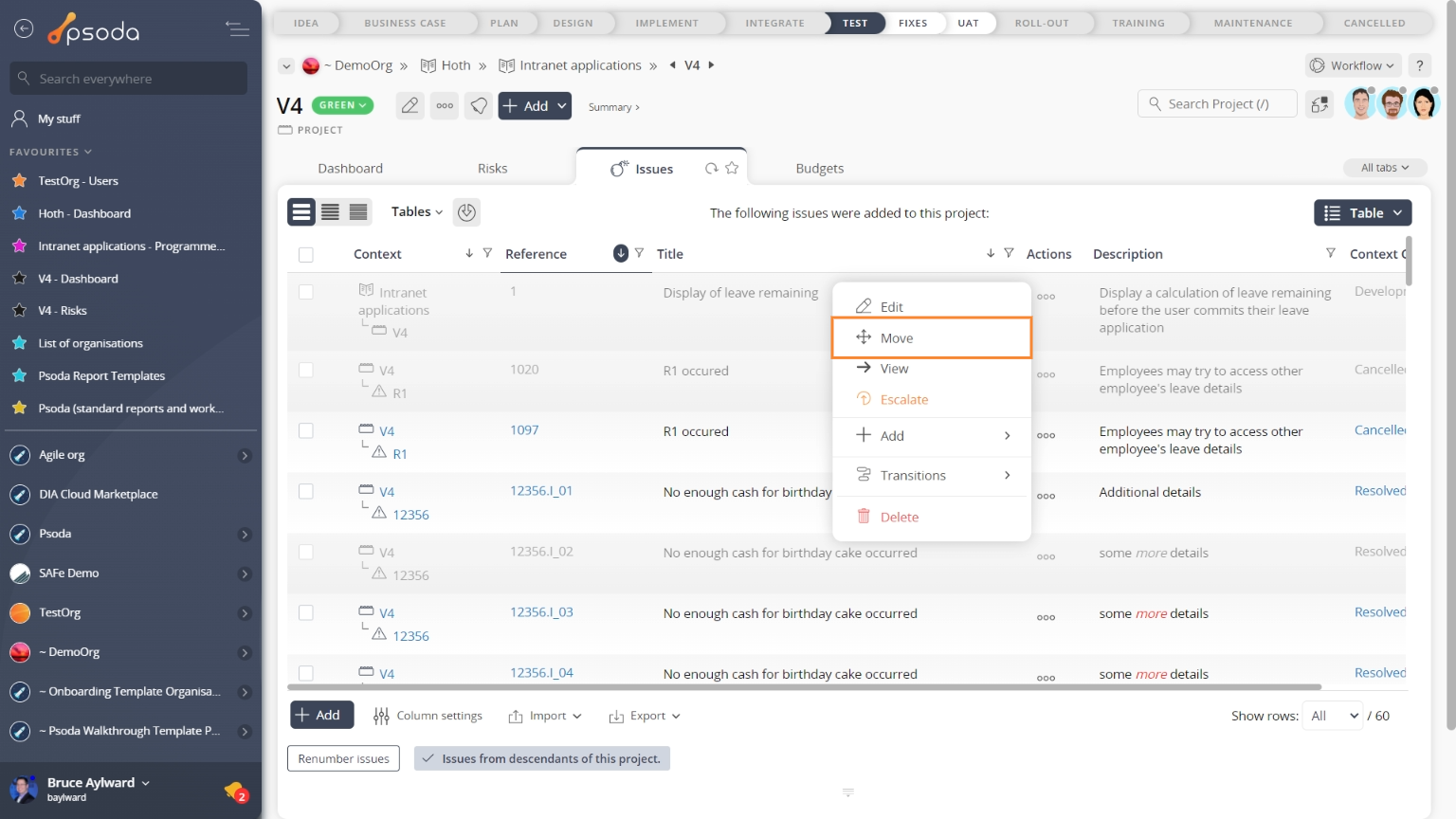Image resolution: width=1456 pixels, height=819 pixels.
Task: Star the Issues tab as favourite
Action: click(x=732, y=169)
